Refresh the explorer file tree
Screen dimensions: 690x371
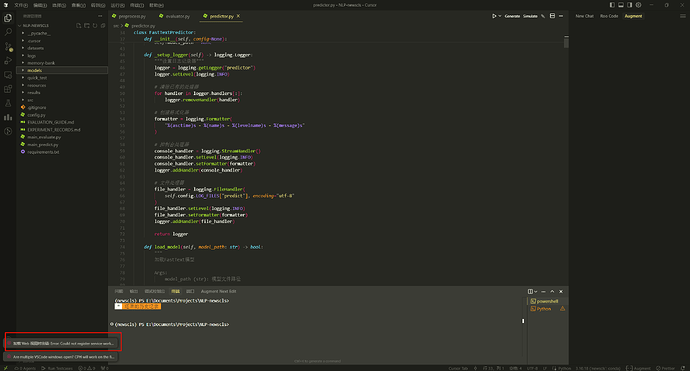click(x=95, y=26)
